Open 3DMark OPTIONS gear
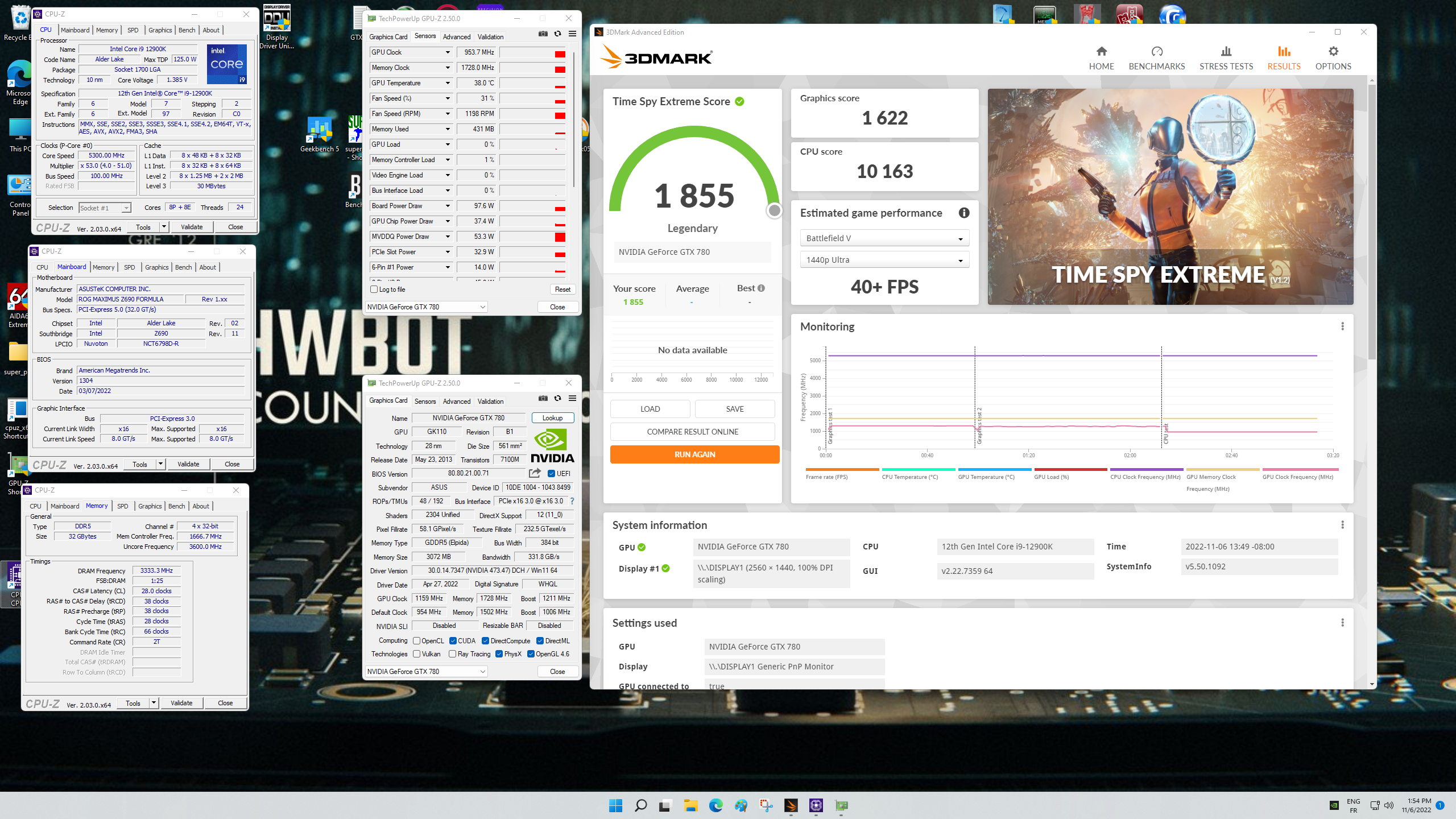The height and width of the screenshot is (819, 1456). point(1333,58)
